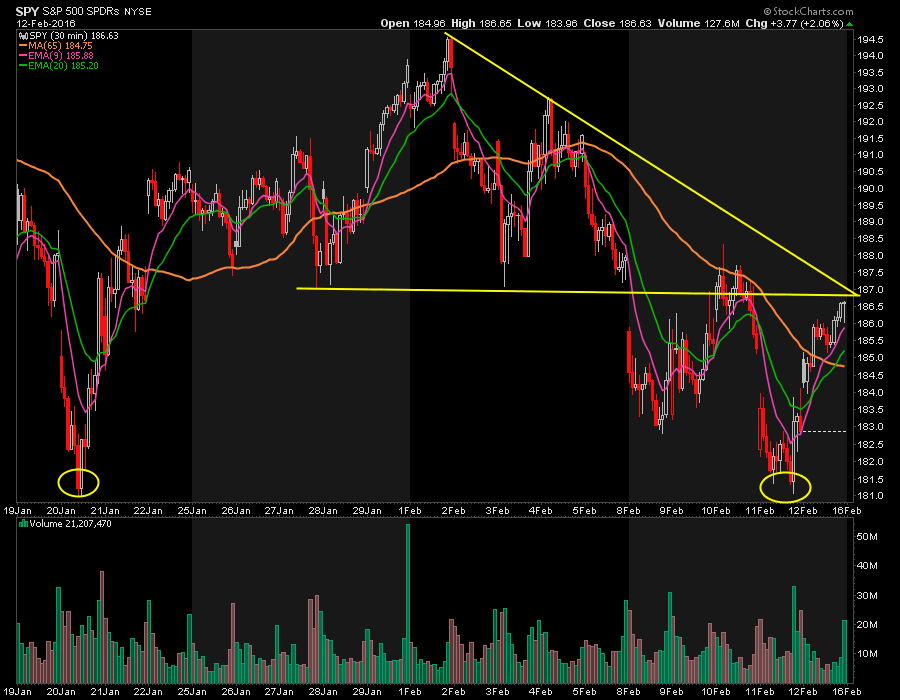Viewport: 900px width, 700px height.
Task: Click 4Feb on the volume panel date axis
Action: pos(541,691)
